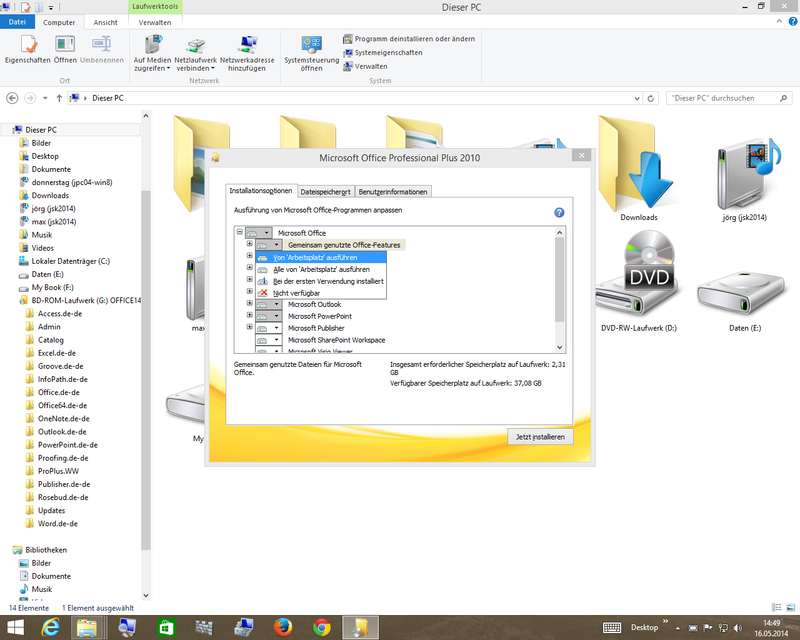This screenshot has width=800, height=640.
Task: Click the blue help icon in Office setup
Action: [x=559, y=213]
